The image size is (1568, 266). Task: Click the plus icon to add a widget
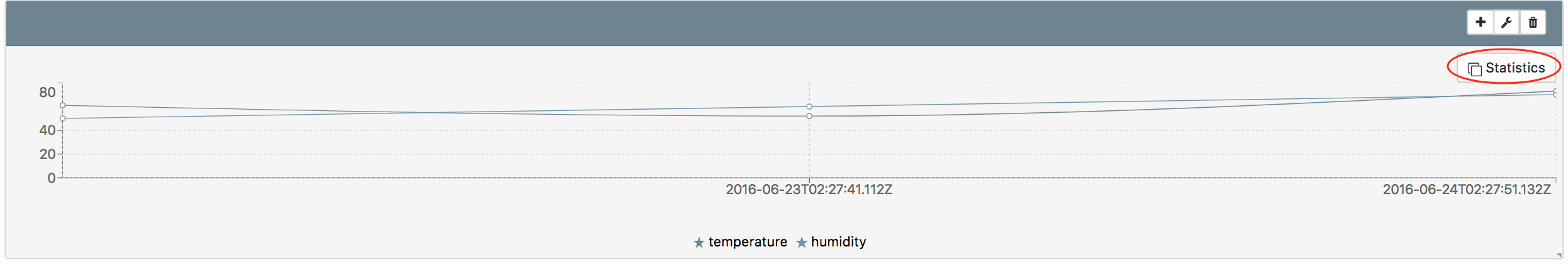pos(1480,23)
